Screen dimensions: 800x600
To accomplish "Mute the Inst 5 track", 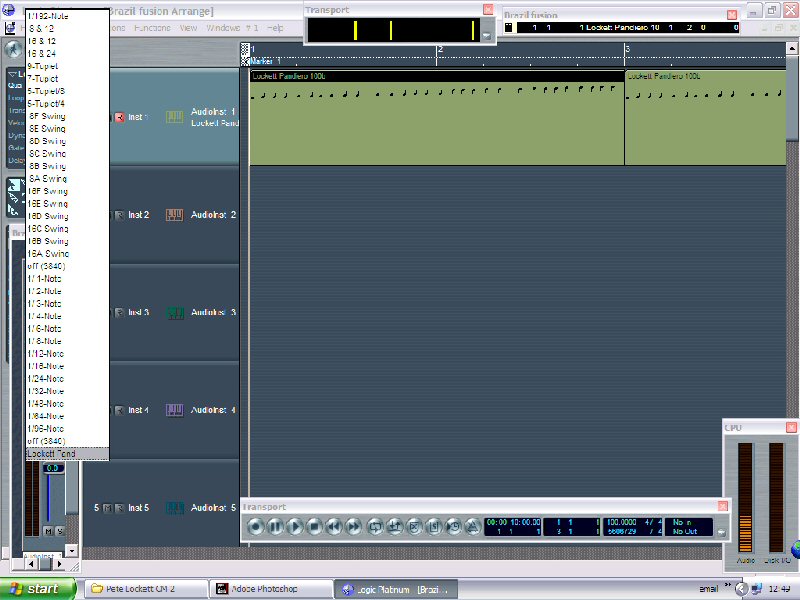I will click(107, 508).
